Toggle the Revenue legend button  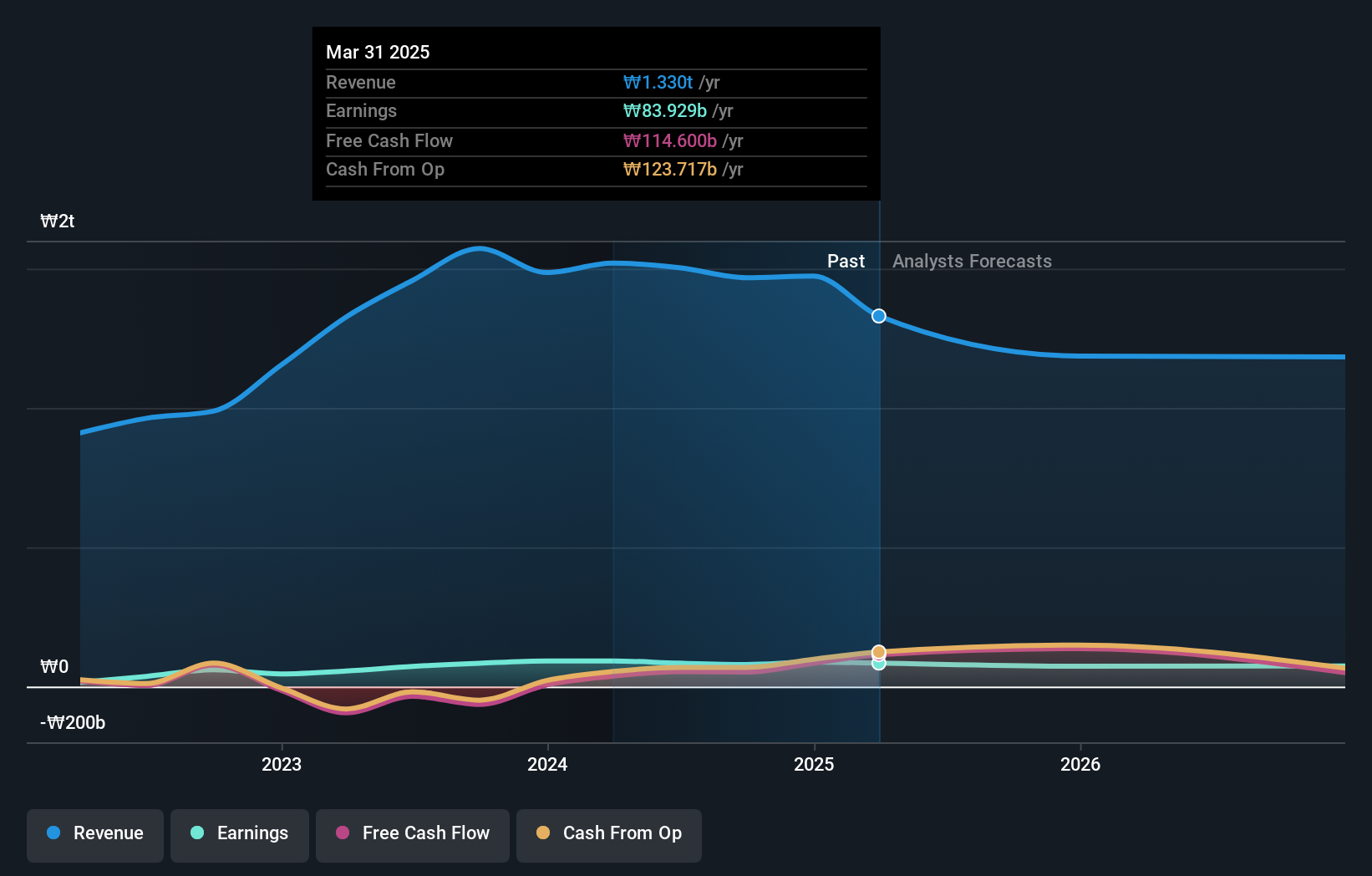pyautogui.click(x=95, y=835)
